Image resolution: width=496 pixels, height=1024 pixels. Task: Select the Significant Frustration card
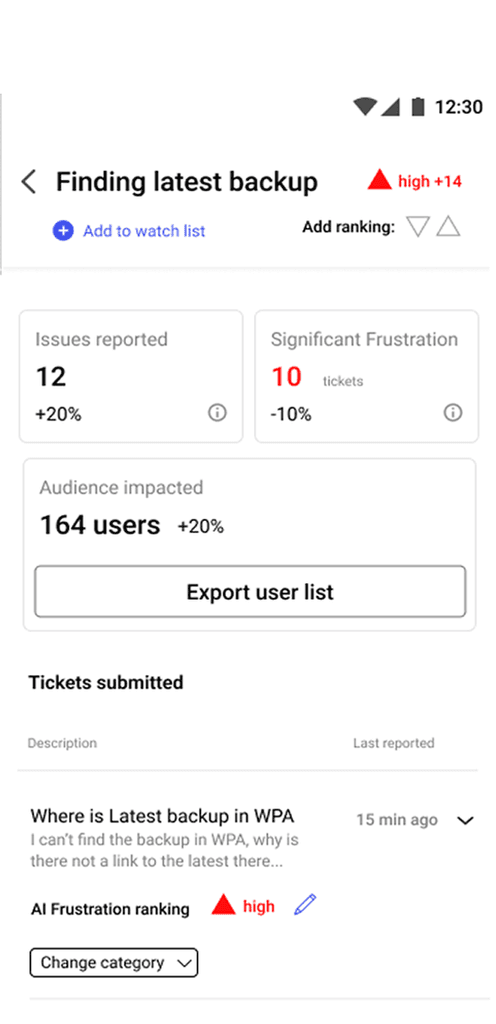pos(366,376)
